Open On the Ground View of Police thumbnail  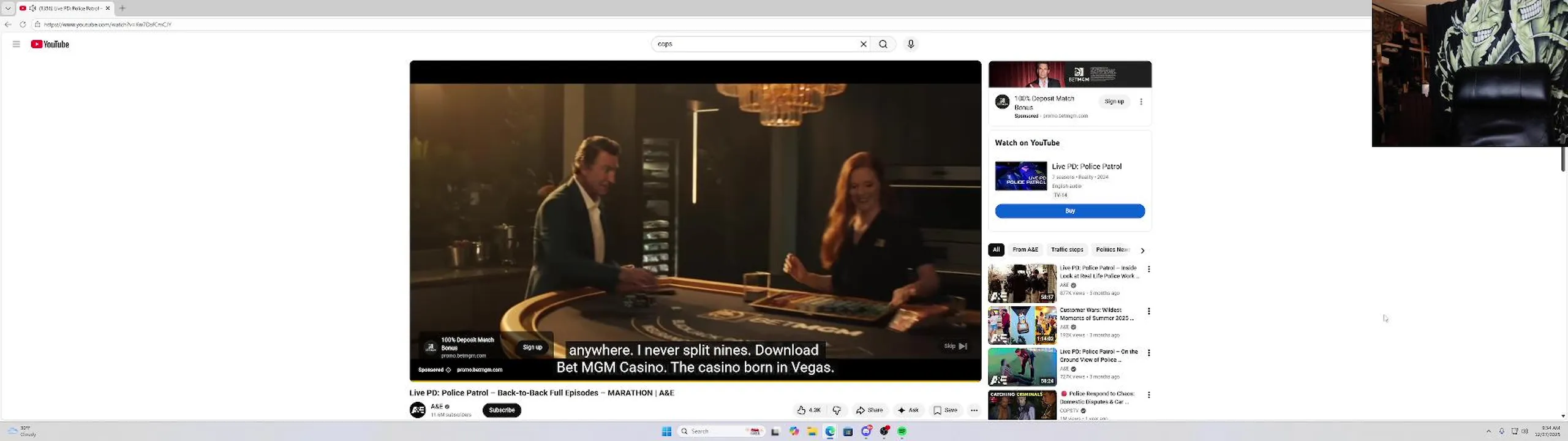coord(1022,367)
